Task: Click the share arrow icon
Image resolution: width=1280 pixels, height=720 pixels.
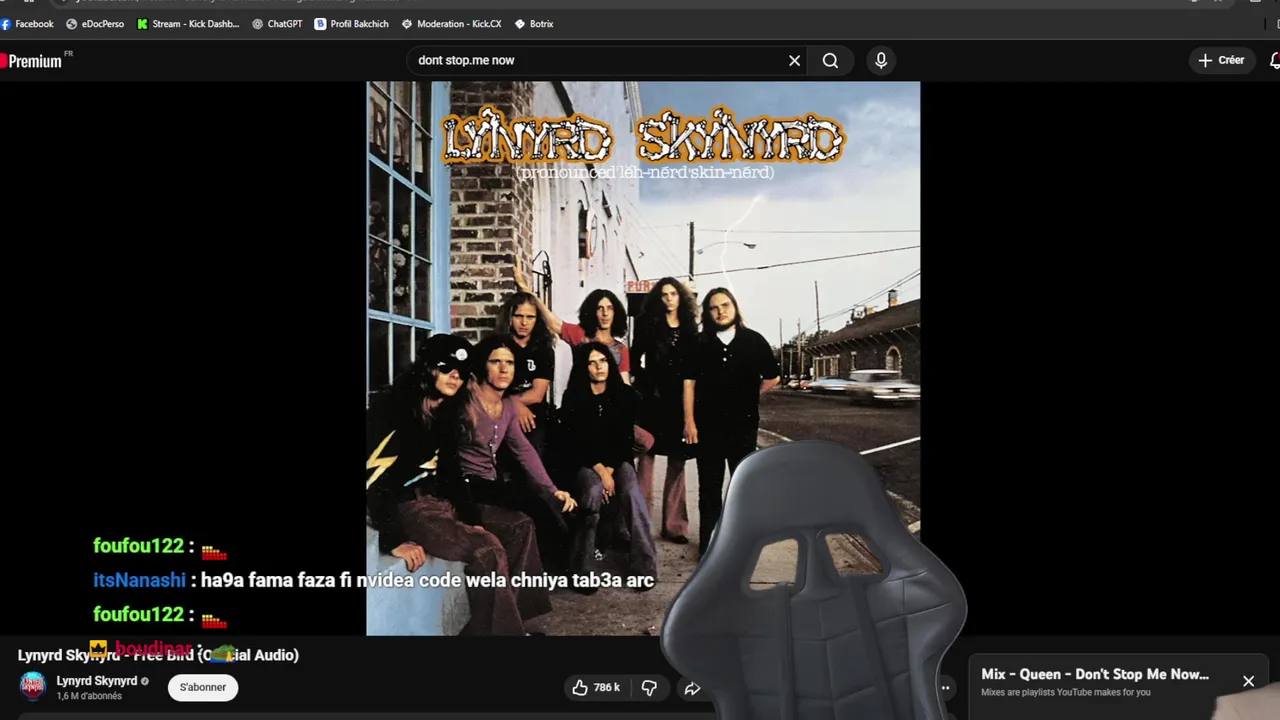Action: click(692, 688)
